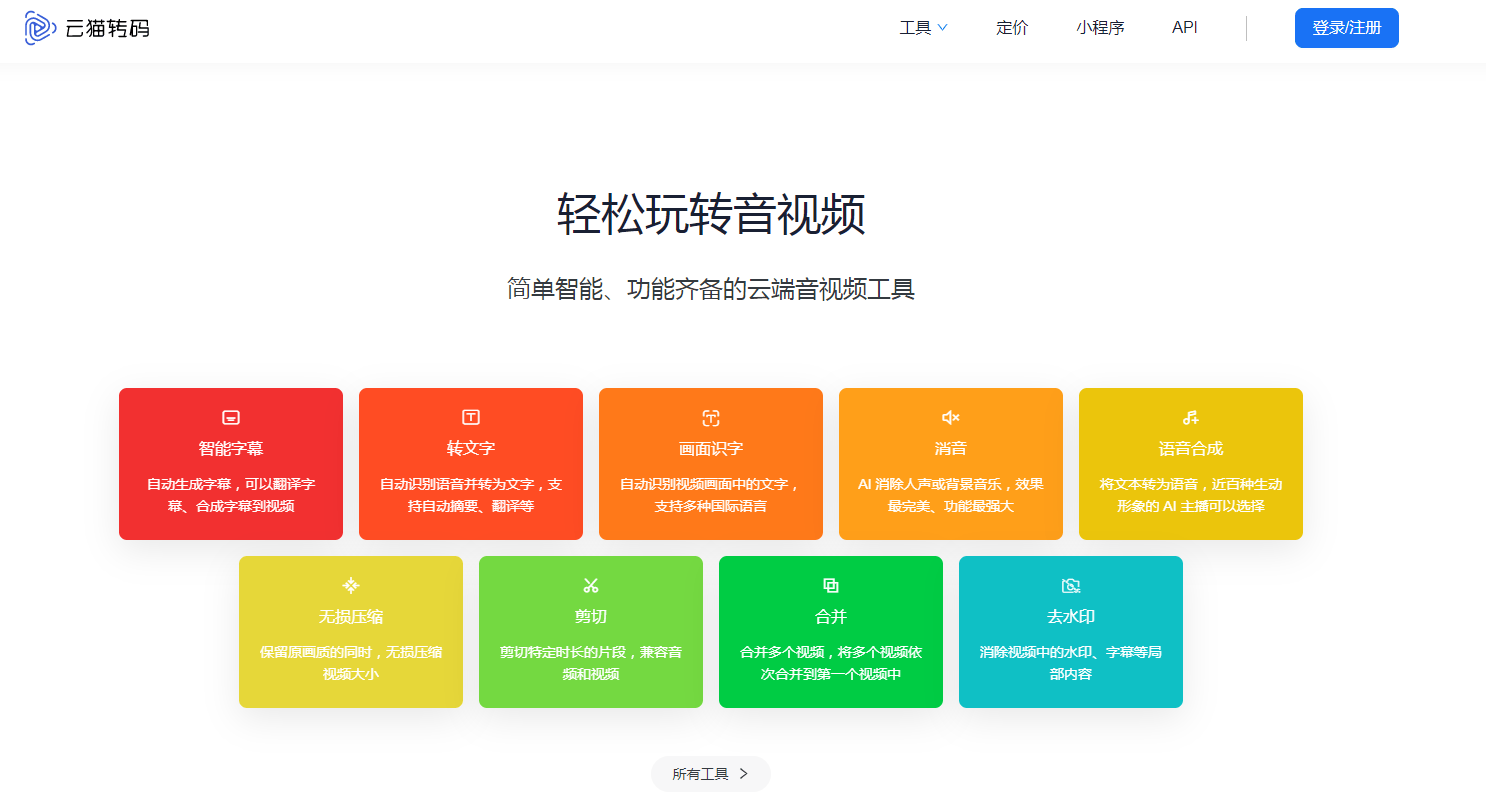
Task: Click the chevron arrow in 所有工具
Action: pos(743,774)
